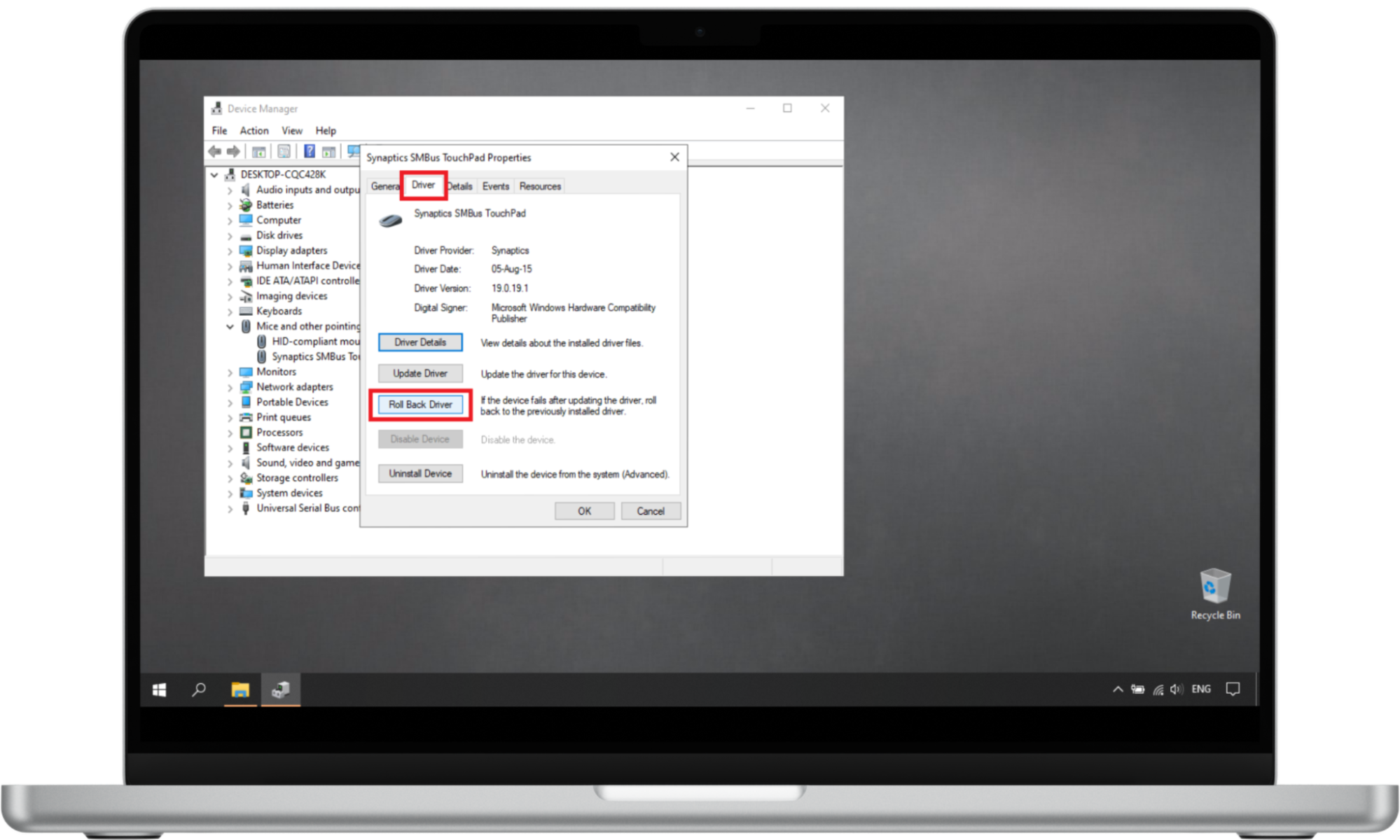The height and width of the screenshot is (840, 1400).
Task: Switch to the Details tab
Action: point(460,186)
